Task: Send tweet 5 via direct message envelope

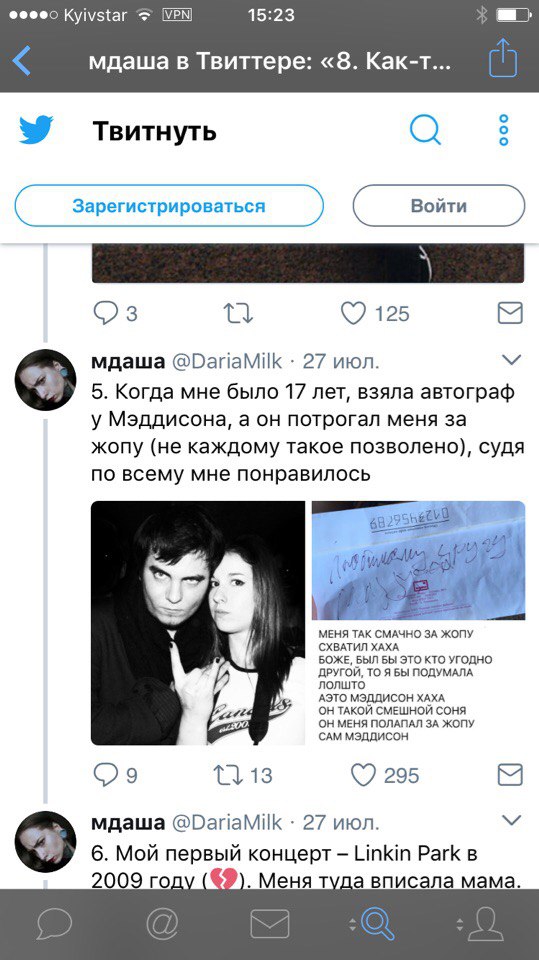Action: click(x=510, y=775)
